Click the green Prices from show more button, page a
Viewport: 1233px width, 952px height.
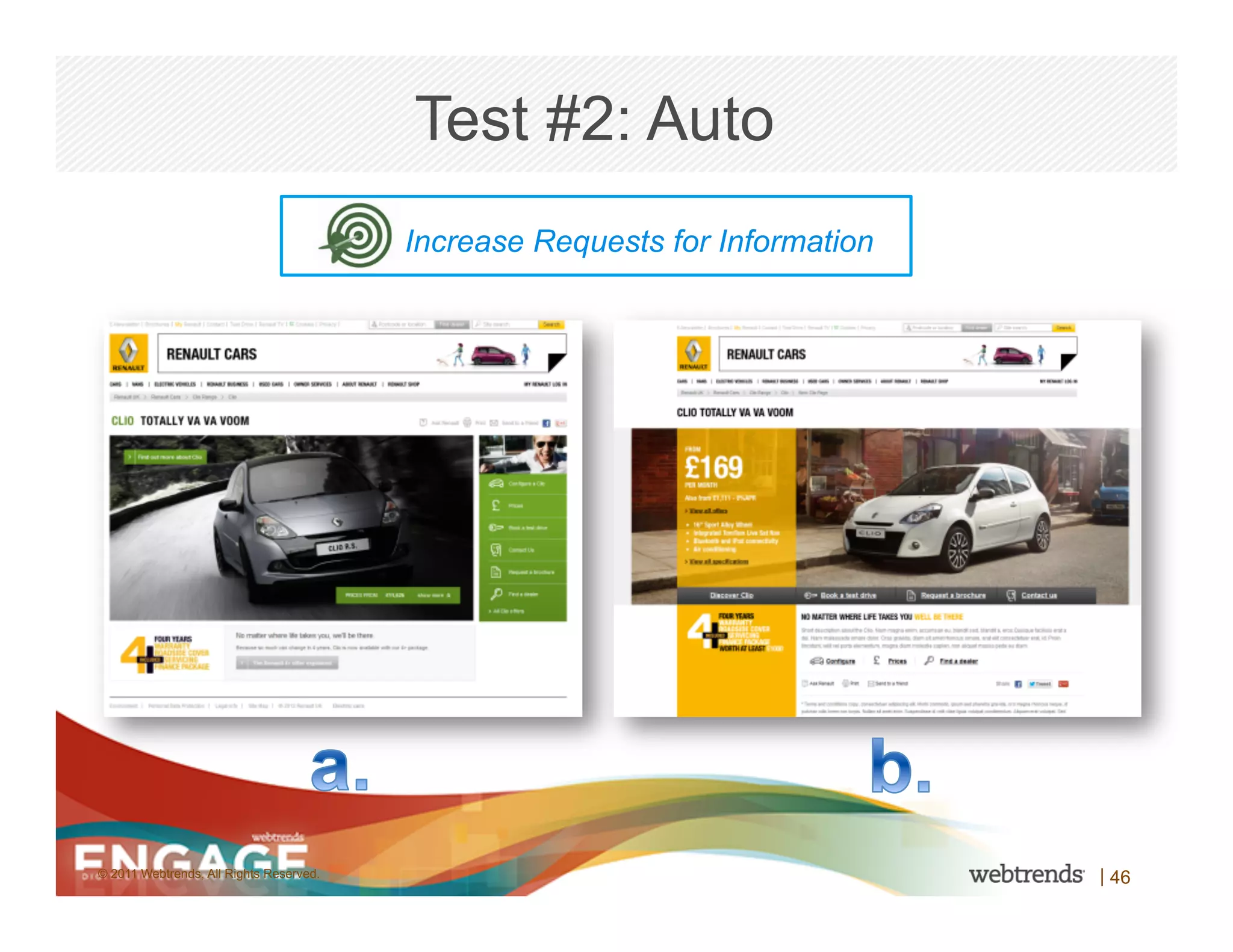tap(397, 595)
